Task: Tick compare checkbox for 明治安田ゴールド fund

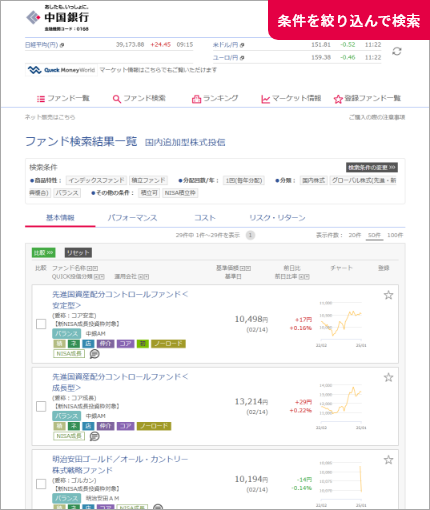Action: coord(41,484)
